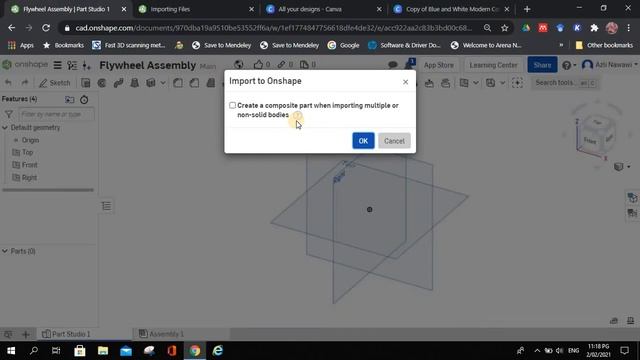Open the App Store
Screen dimensions: 640x360
click(x=438, y=65)
